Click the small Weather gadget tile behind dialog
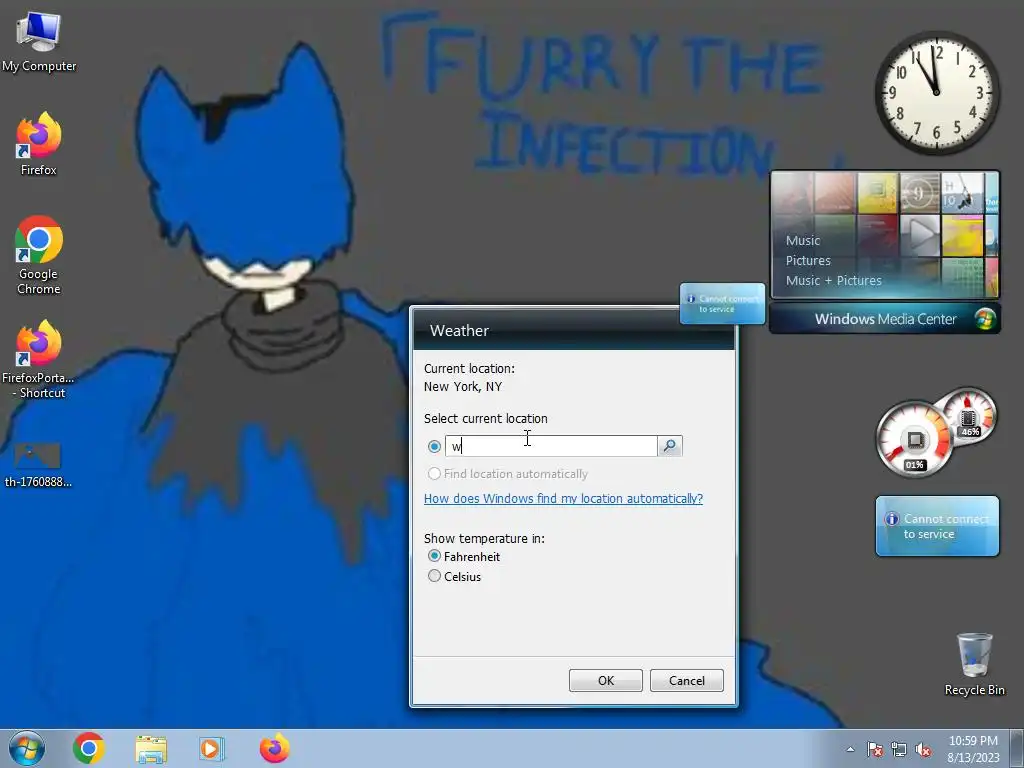Screen dimensions: 1024x768 click(x=722, y=303)
